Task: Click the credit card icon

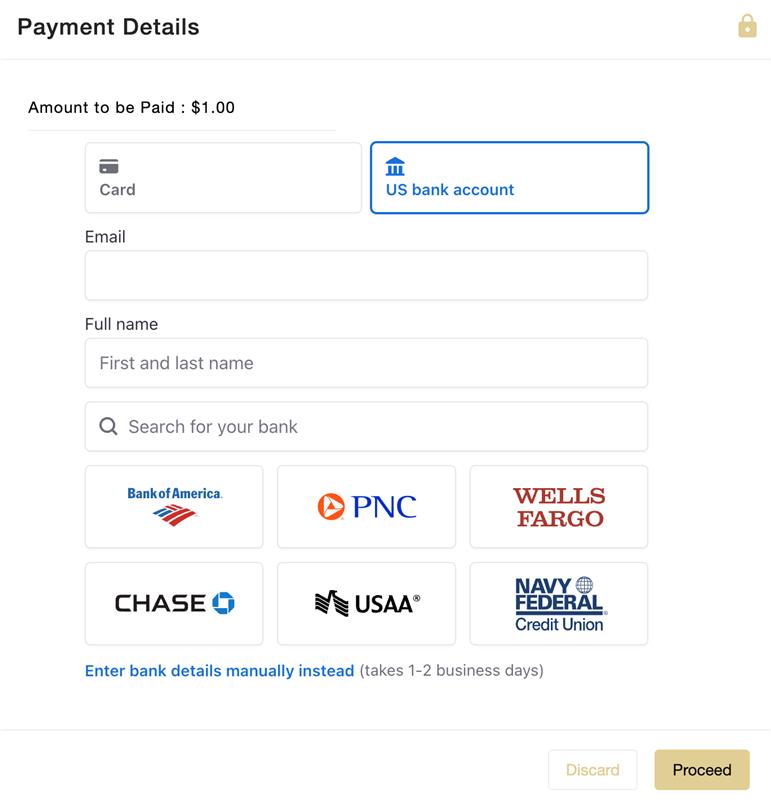Action: click(109, 166)
